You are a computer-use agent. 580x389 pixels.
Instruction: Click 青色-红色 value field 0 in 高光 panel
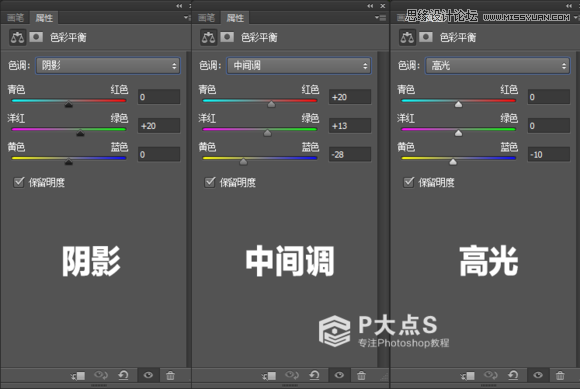pyautogui.click(x=549, y=97)
